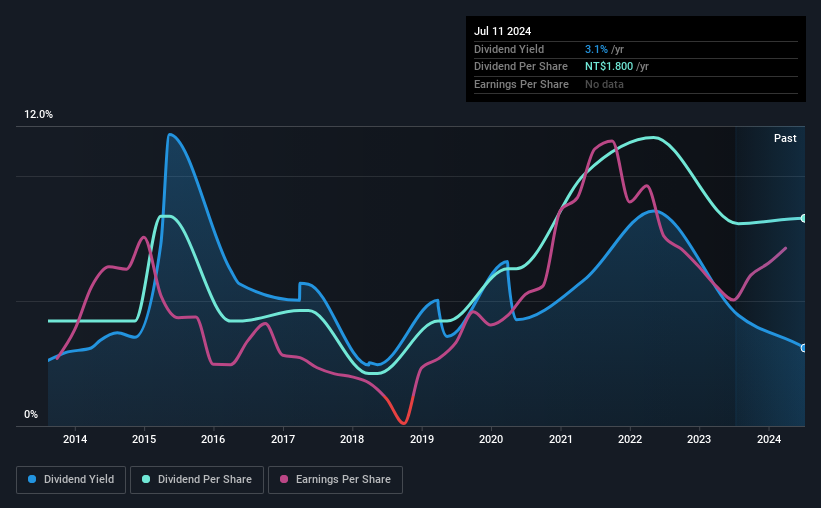Click the Dividend Yield endpoint marker

(804, 348)
